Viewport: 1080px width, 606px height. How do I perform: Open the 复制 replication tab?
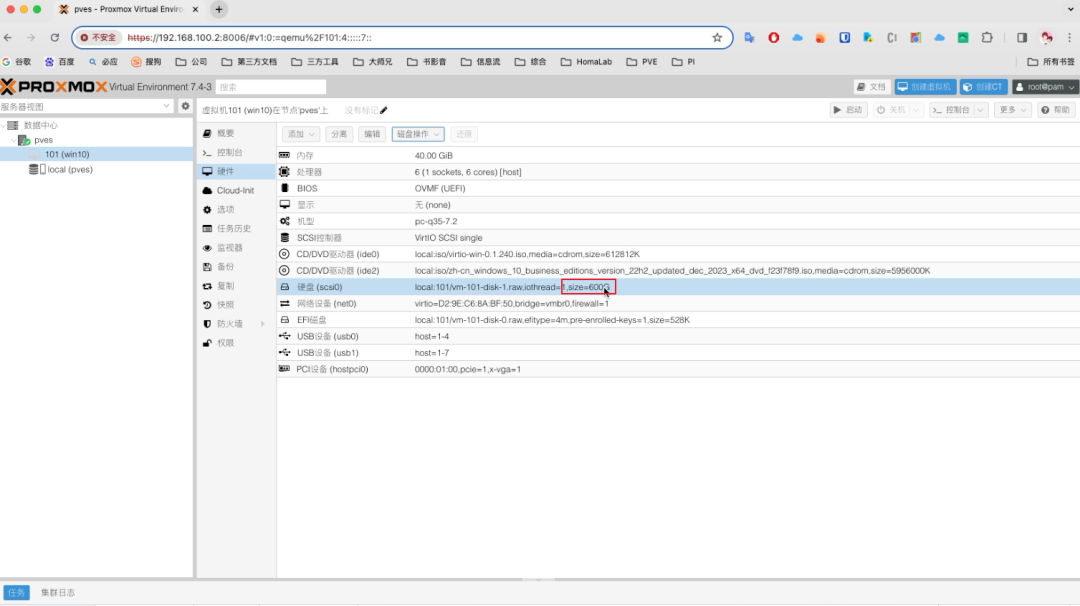point(236,286)
